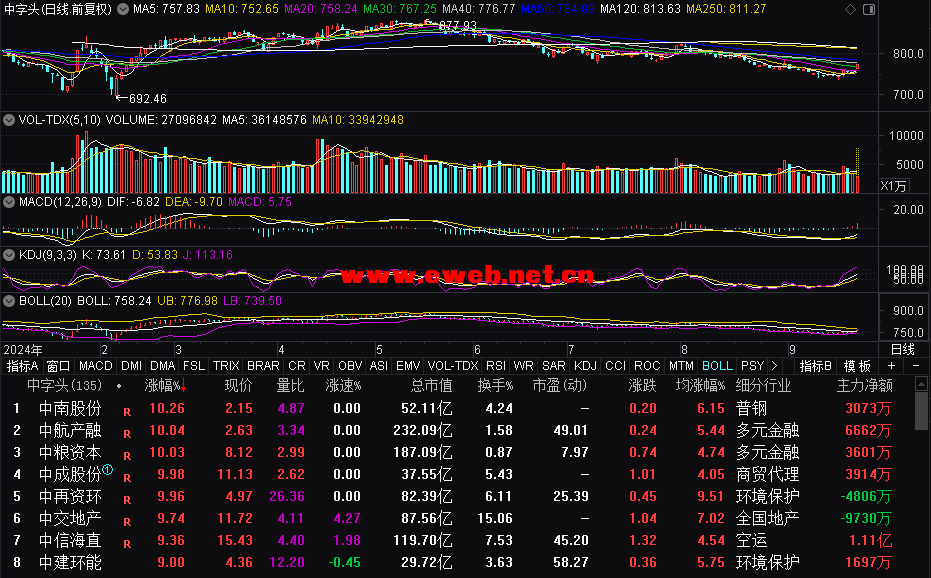931x578 pixels.
Task: Switch to the DMA indicator tab
Action: click(162, 366)
